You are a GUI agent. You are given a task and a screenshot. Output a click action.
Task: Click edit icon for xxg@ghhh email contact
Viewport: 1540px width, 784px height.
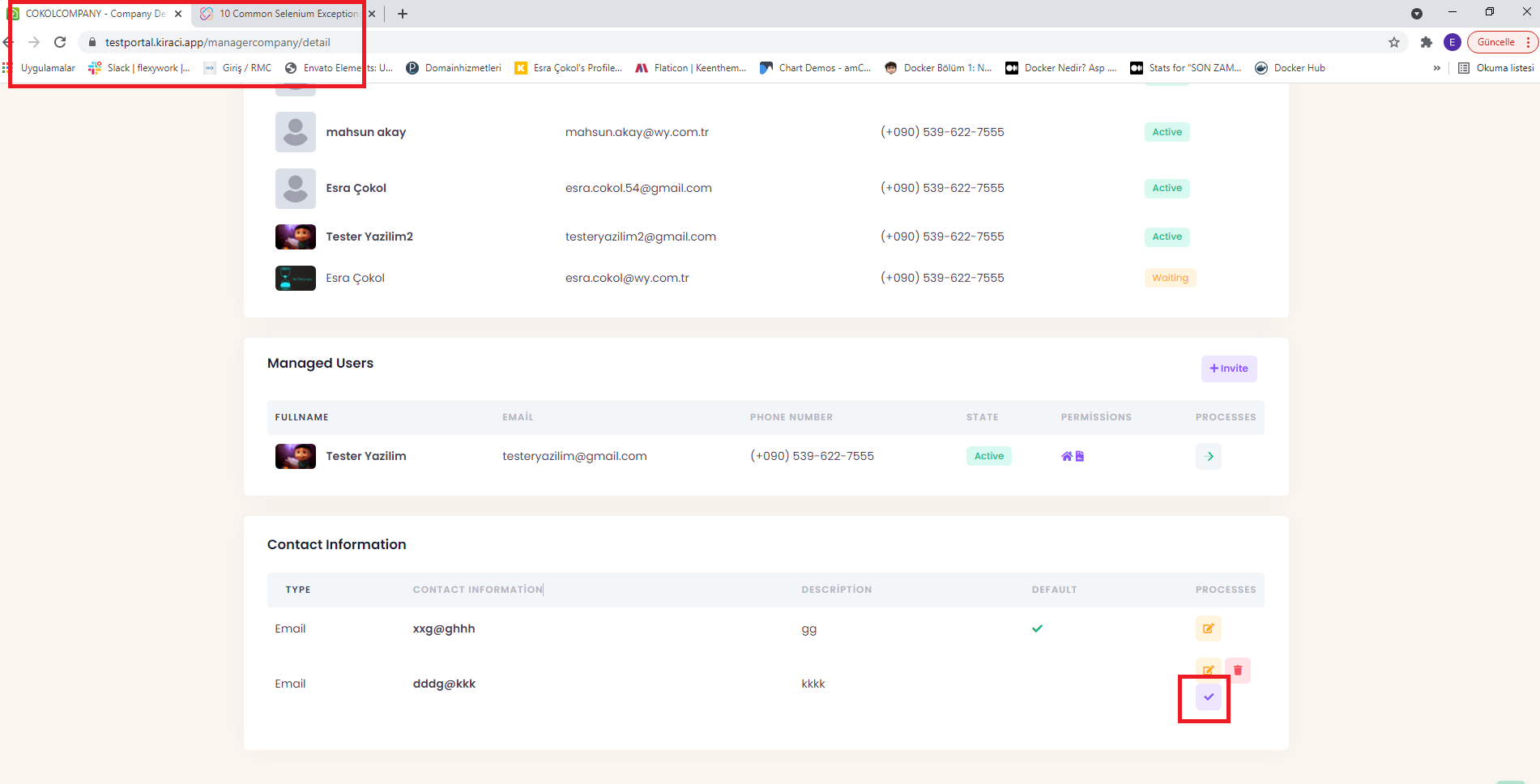click(1208, 628)
